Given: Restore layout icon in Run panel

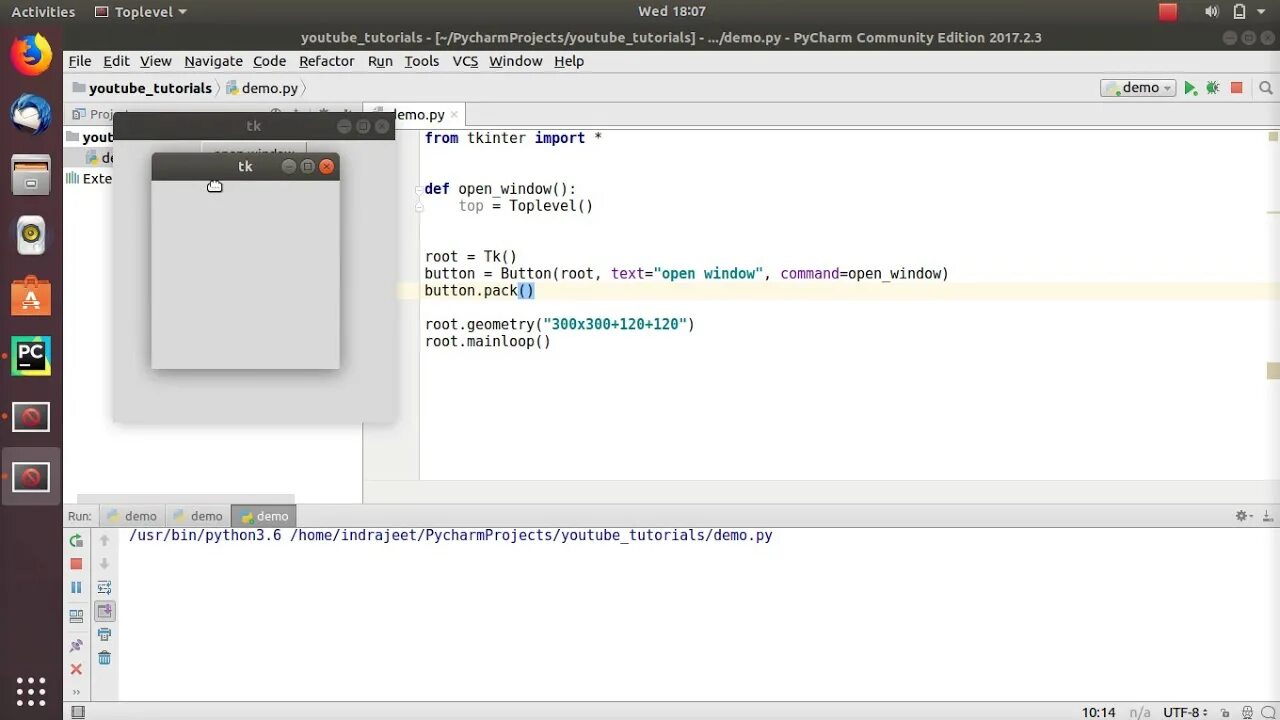Looking at the screenshot, I should (x=76, y=617).
